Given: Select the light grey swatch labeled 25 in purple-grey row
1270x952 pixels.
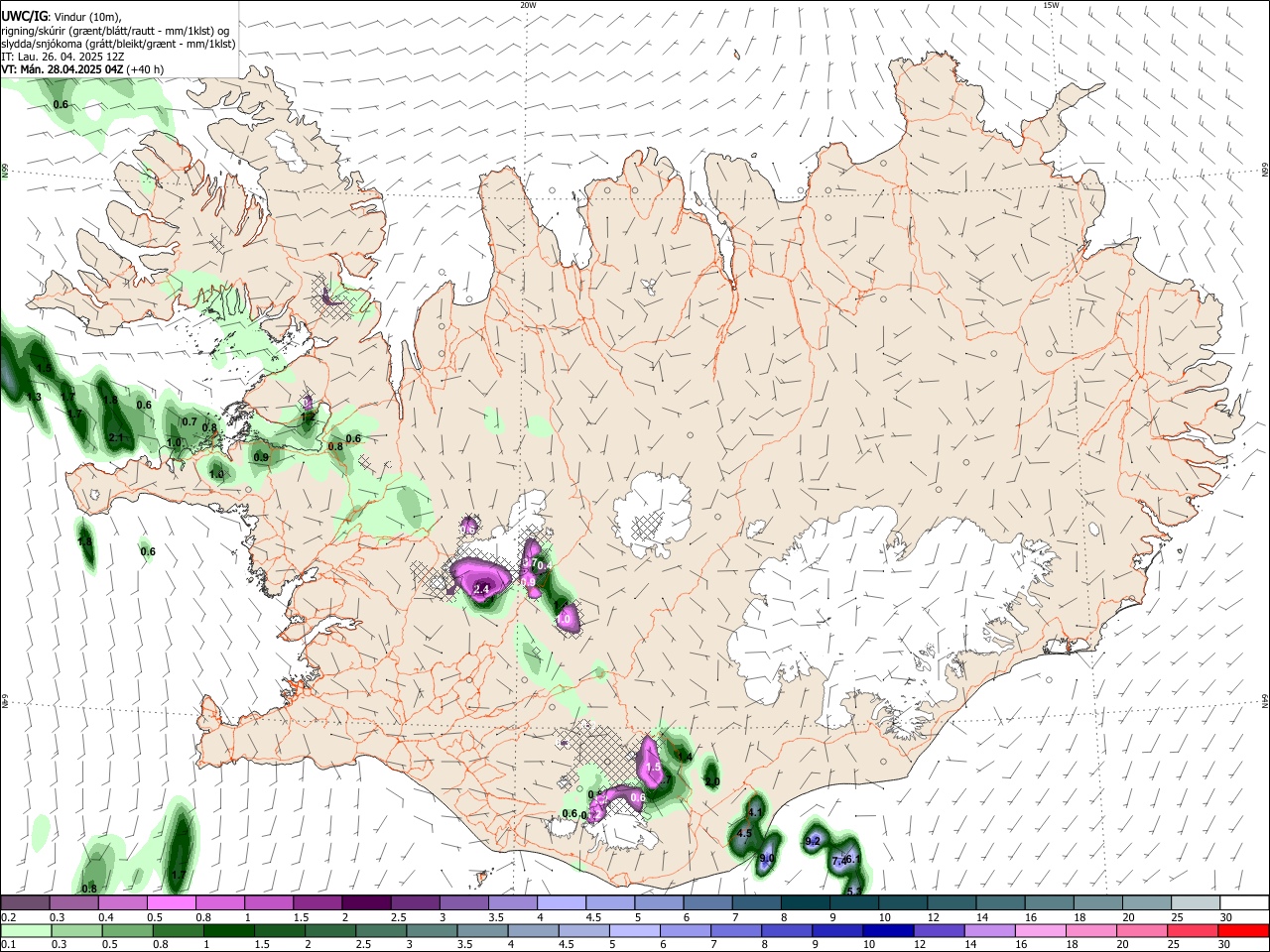Looking at the screenshot, I should coord(1195,902).
